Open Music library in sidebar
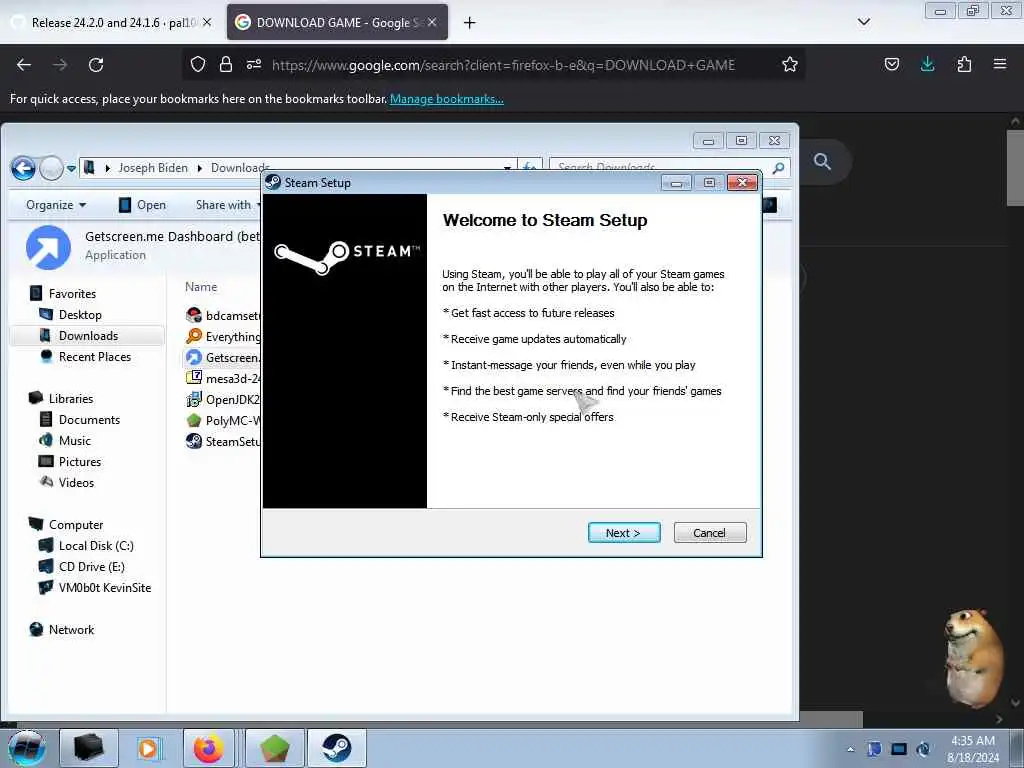Viewport: 1024px width, 768px height. [74, 441]
